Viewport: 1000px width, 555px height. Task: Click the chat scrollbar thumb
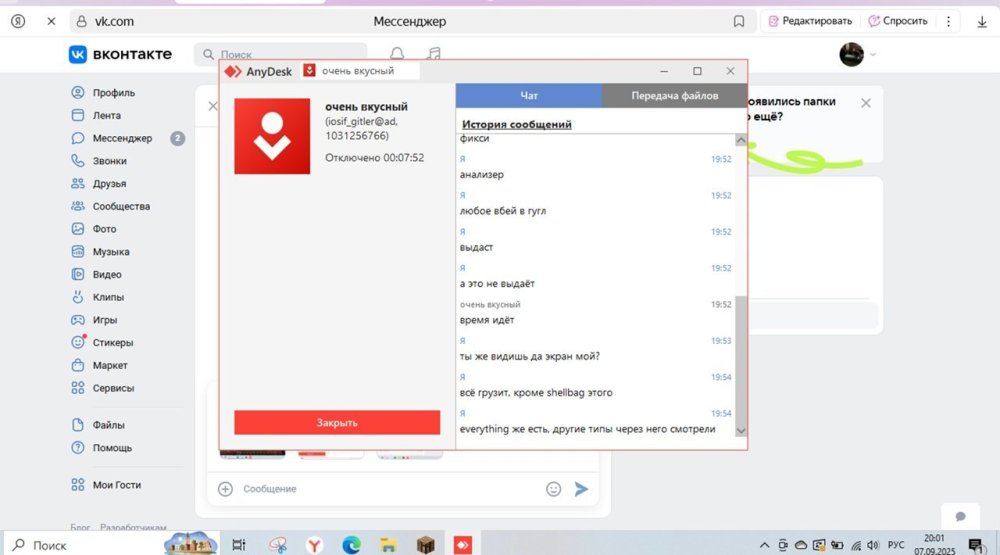pos(740,360)
